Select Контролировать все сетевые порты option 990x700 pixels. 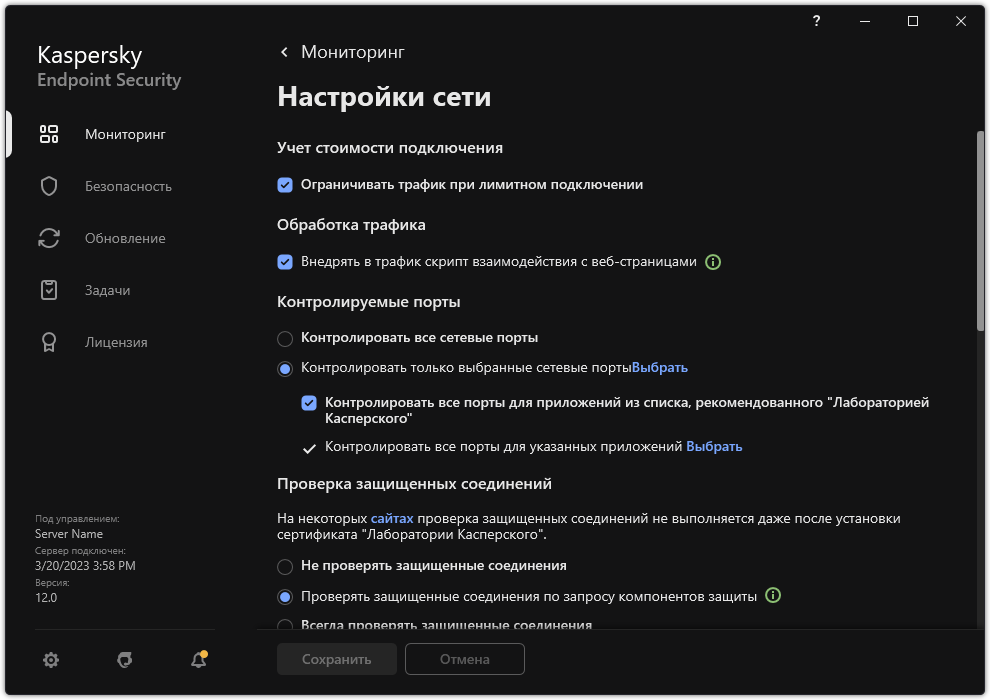point(283,339)
